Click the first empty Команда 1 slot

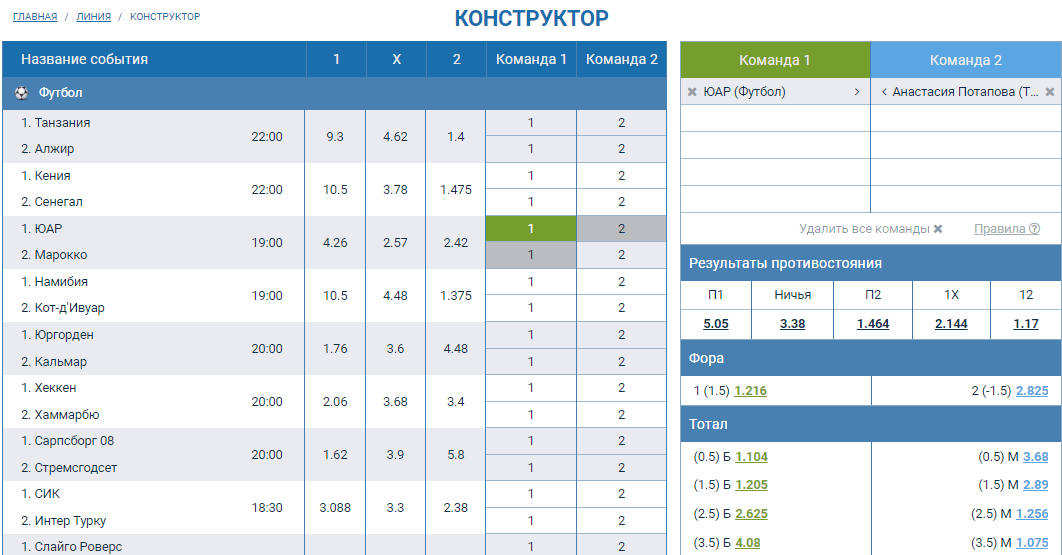(x=775, y=119)
